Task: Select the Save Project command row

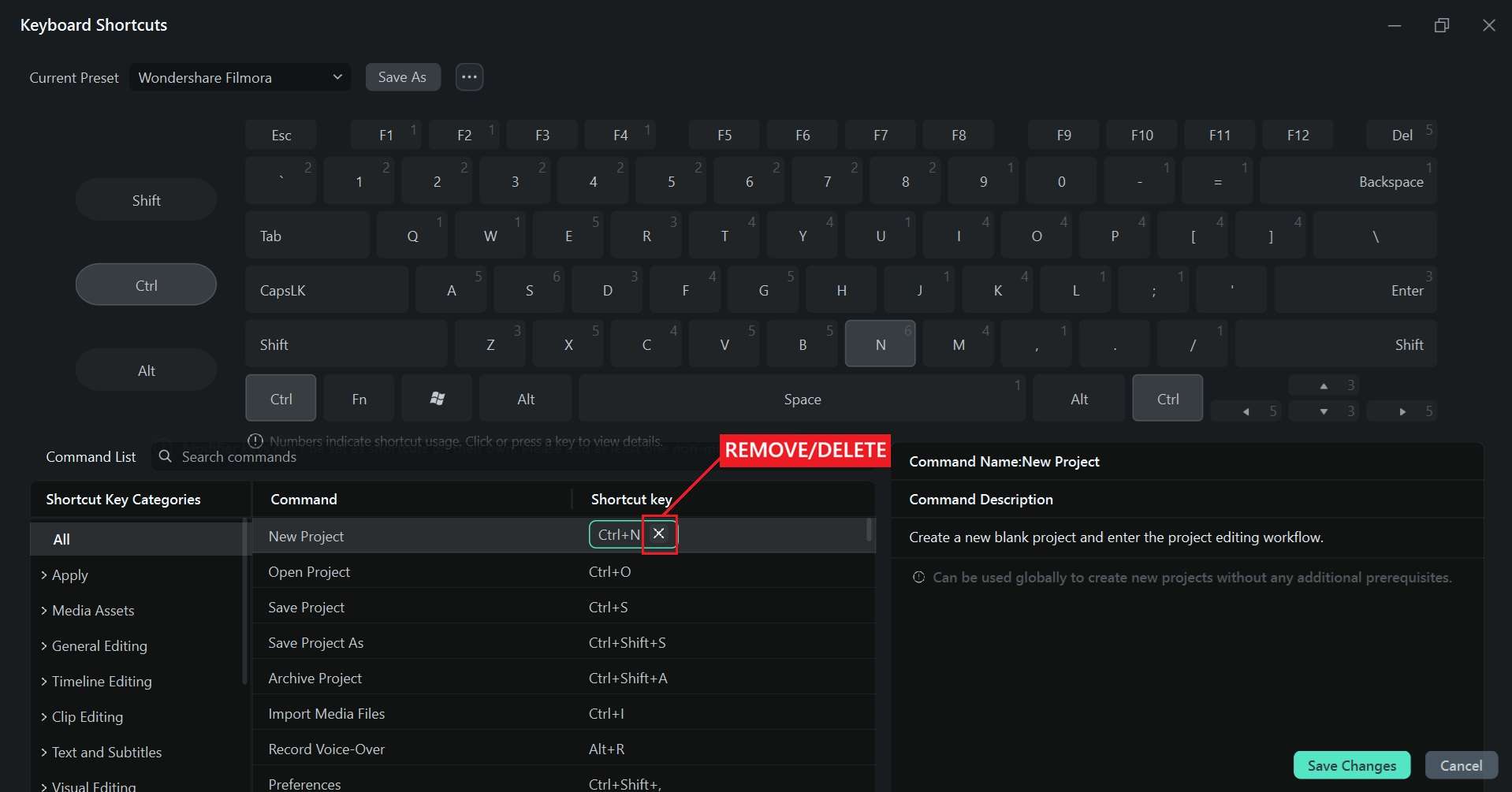Action: [x=564, y=607]
